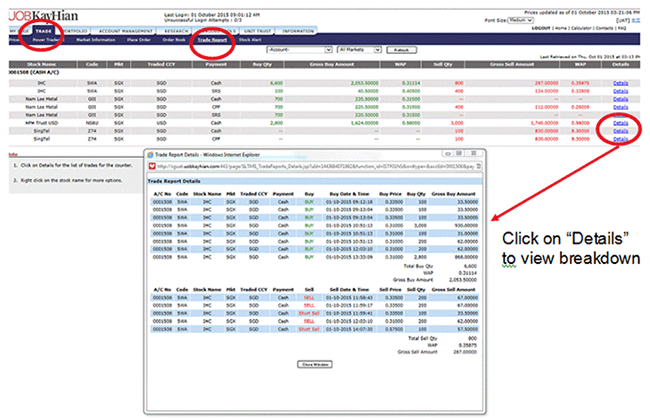Click the Gross Buy Amount column header in main table
Image resolution: width=650 pixels, height=419 pixels.
pos(332,64)
